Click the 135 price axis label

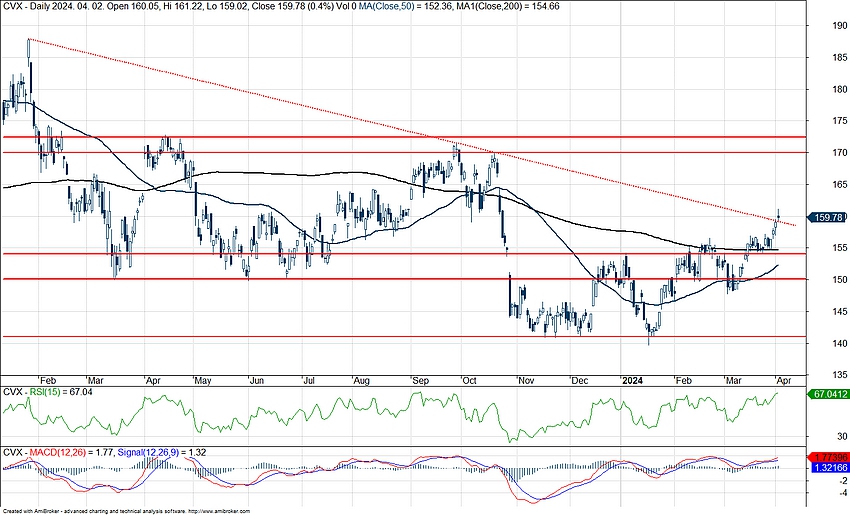(x=840, y=375)
